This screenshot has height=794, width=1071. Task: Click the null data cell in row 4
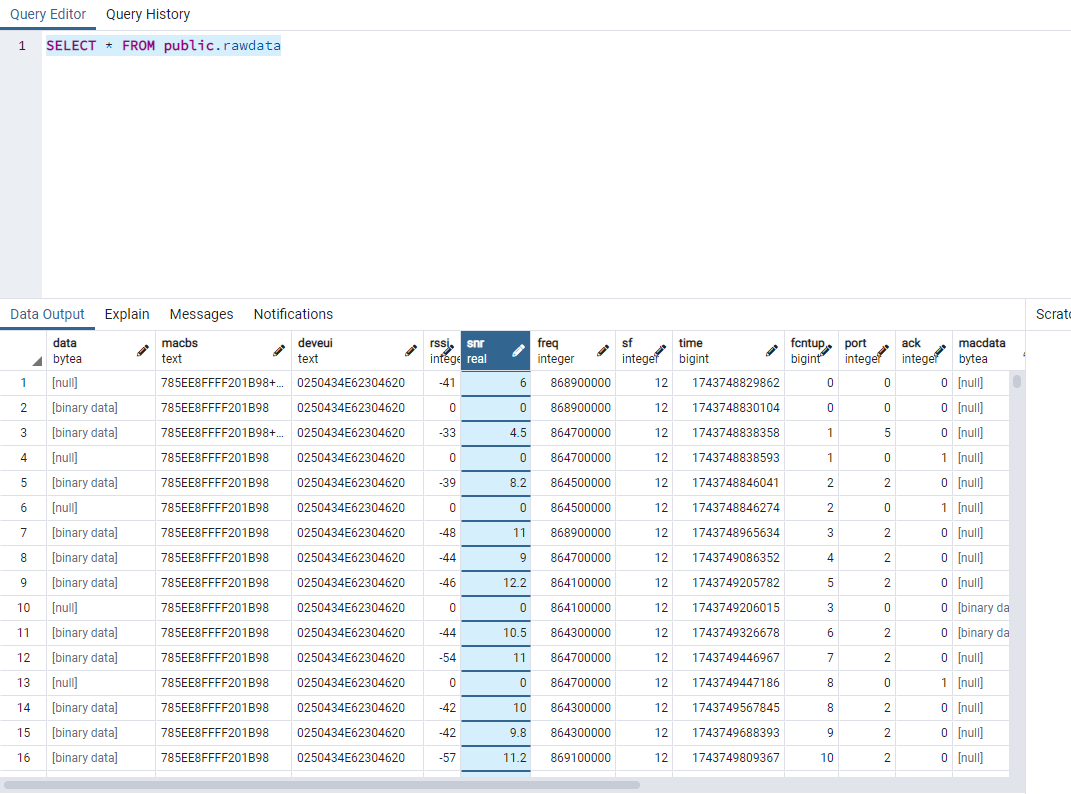(x=100, y=458)
